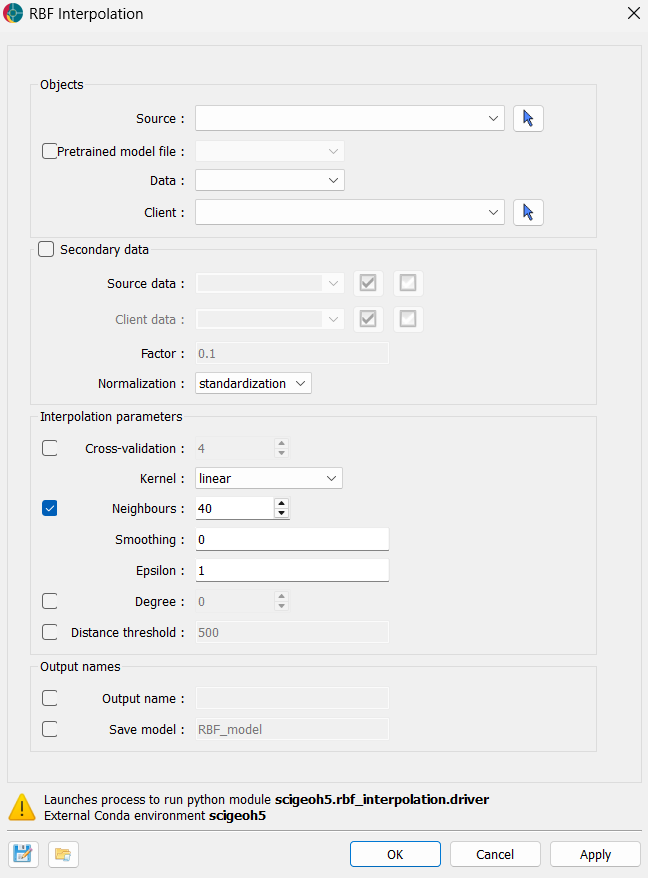Click the warning triangle icon
648x878 pixels.
tap(22, 807)
